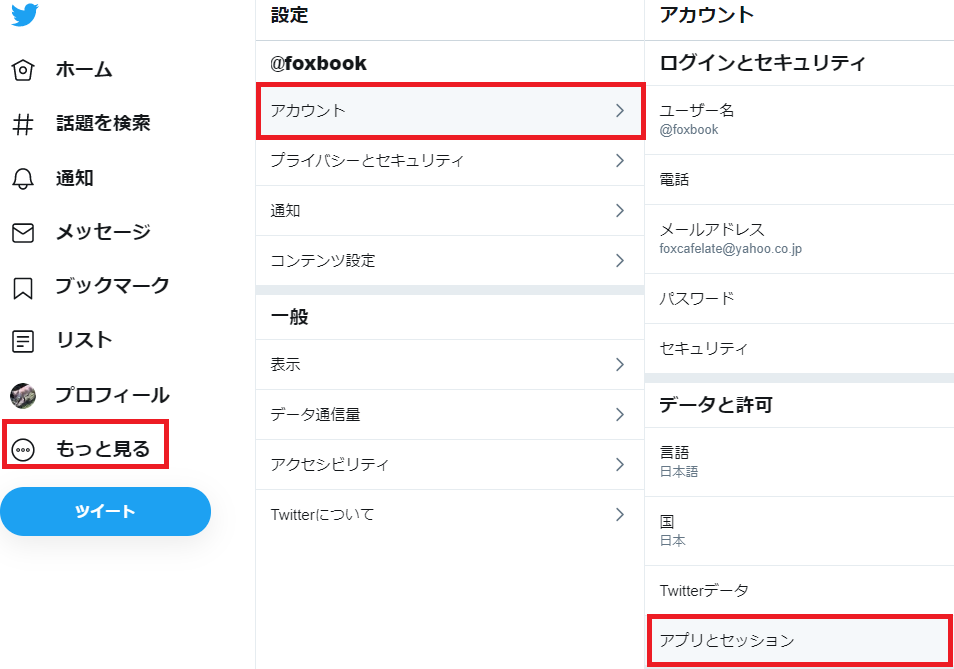Click the bell notifications icon
954x669 pixels.
[23, 178]
